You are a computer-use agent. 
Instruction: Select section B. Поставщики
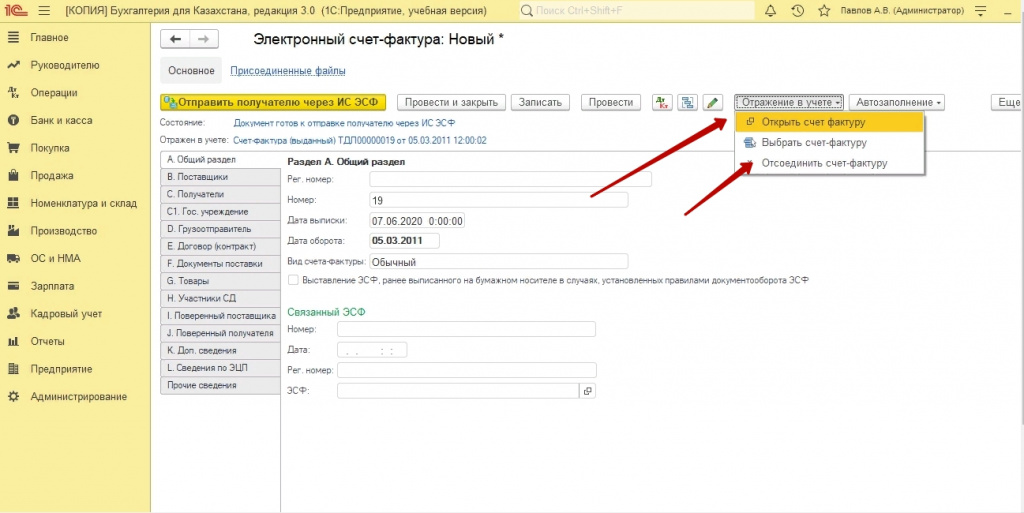click(220, 177)
